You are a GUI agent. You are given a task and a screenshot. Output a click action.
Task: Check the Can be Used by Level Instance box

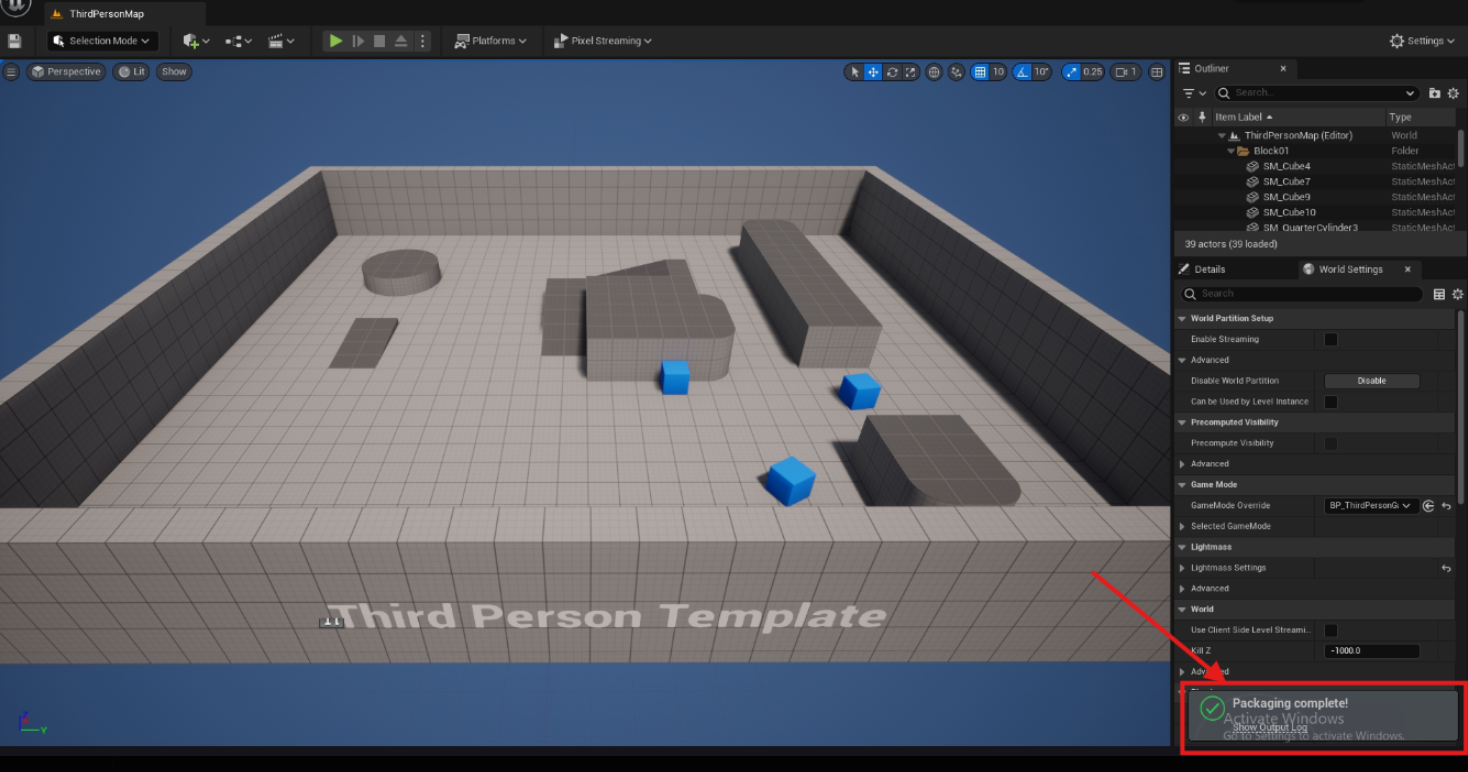tap(1331, 402)
